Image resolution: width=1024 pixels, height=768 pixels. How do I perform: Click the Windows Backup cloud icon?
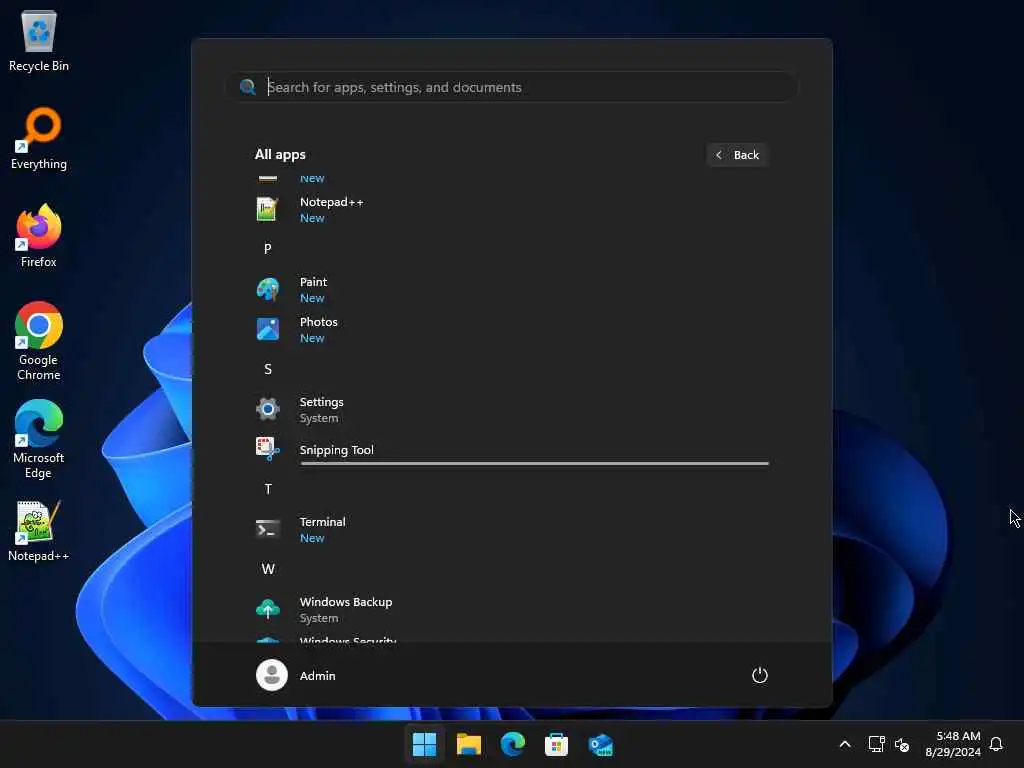click(x=268, y=609)
